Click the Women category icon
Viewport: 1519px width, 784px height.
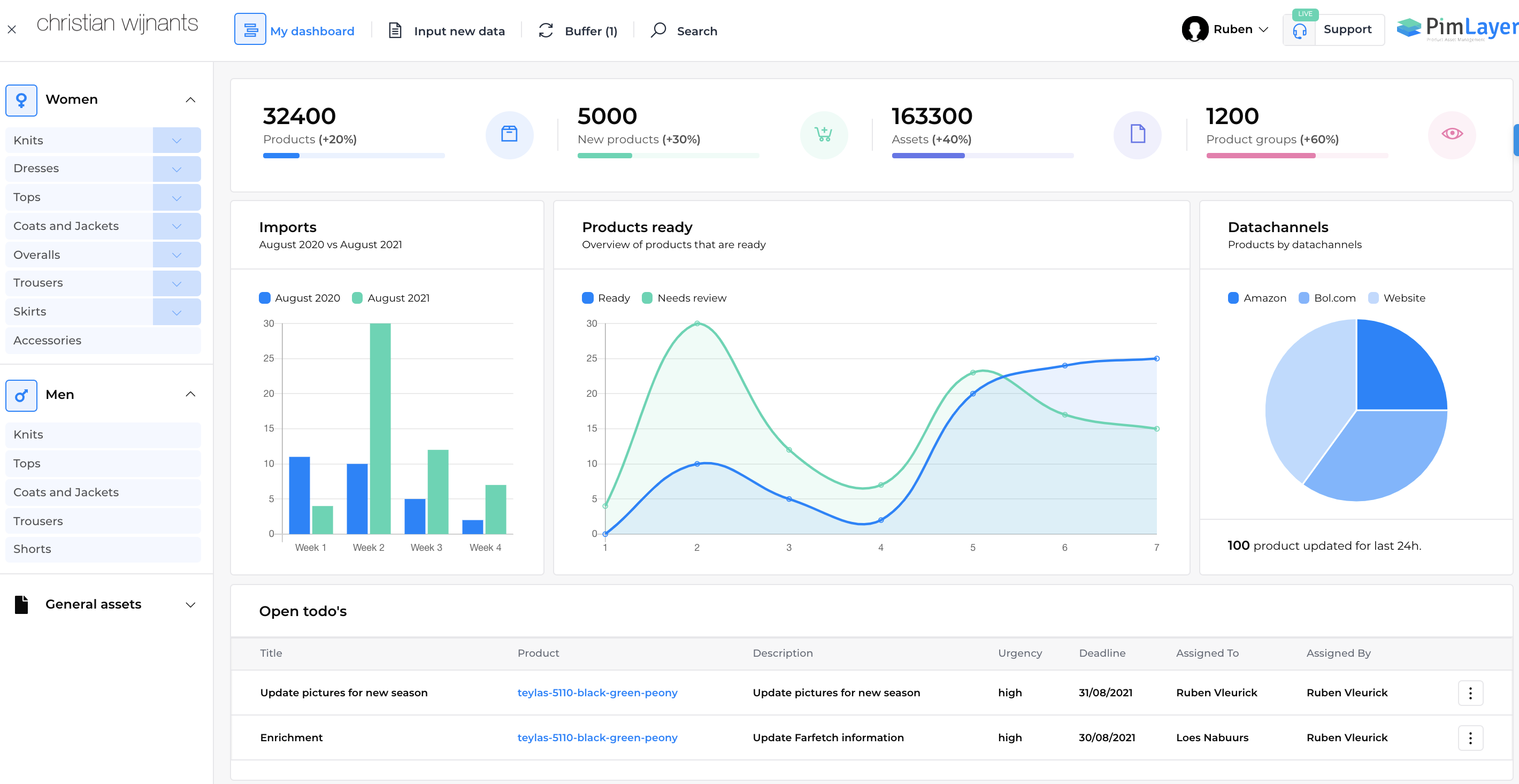pos(21,99)
